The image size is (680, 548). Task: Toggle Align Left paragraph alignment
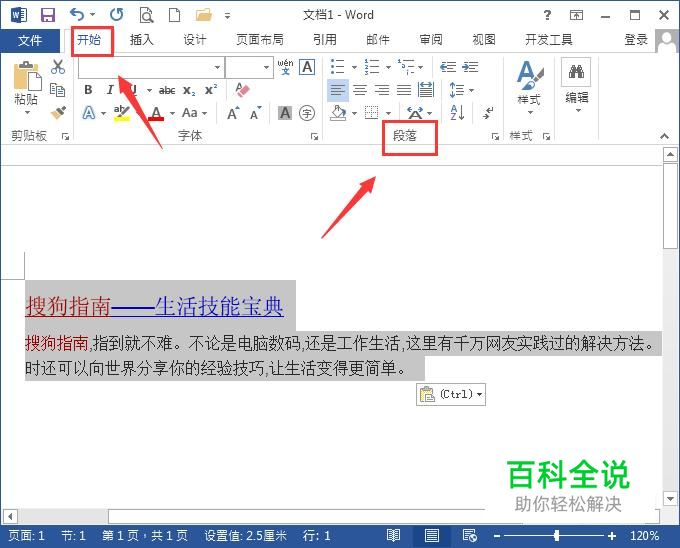[337, 90]
